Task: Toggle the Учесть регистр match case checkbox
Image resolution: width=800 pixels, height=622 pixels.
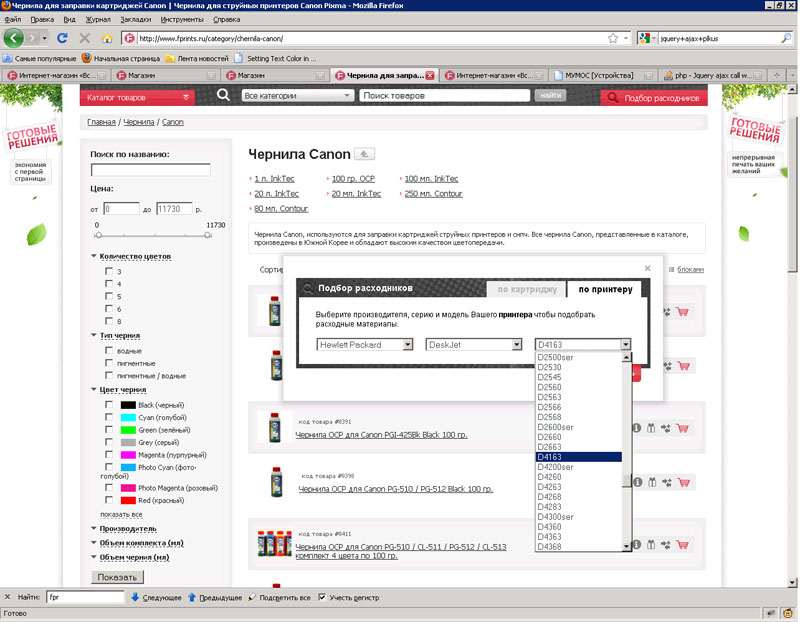Action: pyautogui.click(x=322, y=597)
